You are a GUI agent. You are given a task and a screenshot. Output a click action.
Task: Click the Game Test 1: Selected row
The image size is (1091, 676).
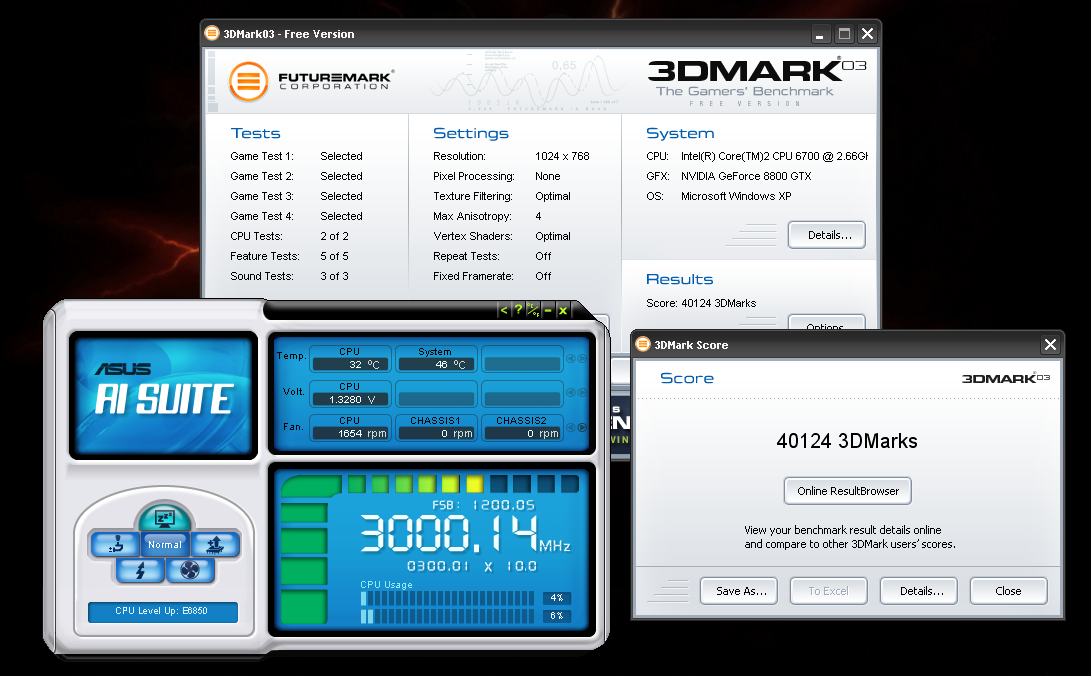point(296,156)
